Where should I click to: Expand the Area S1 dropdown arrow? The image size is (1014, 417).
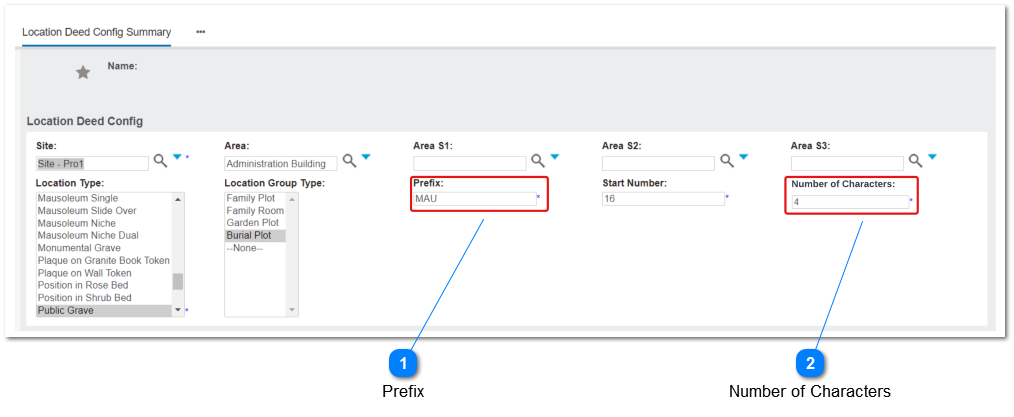555,157
